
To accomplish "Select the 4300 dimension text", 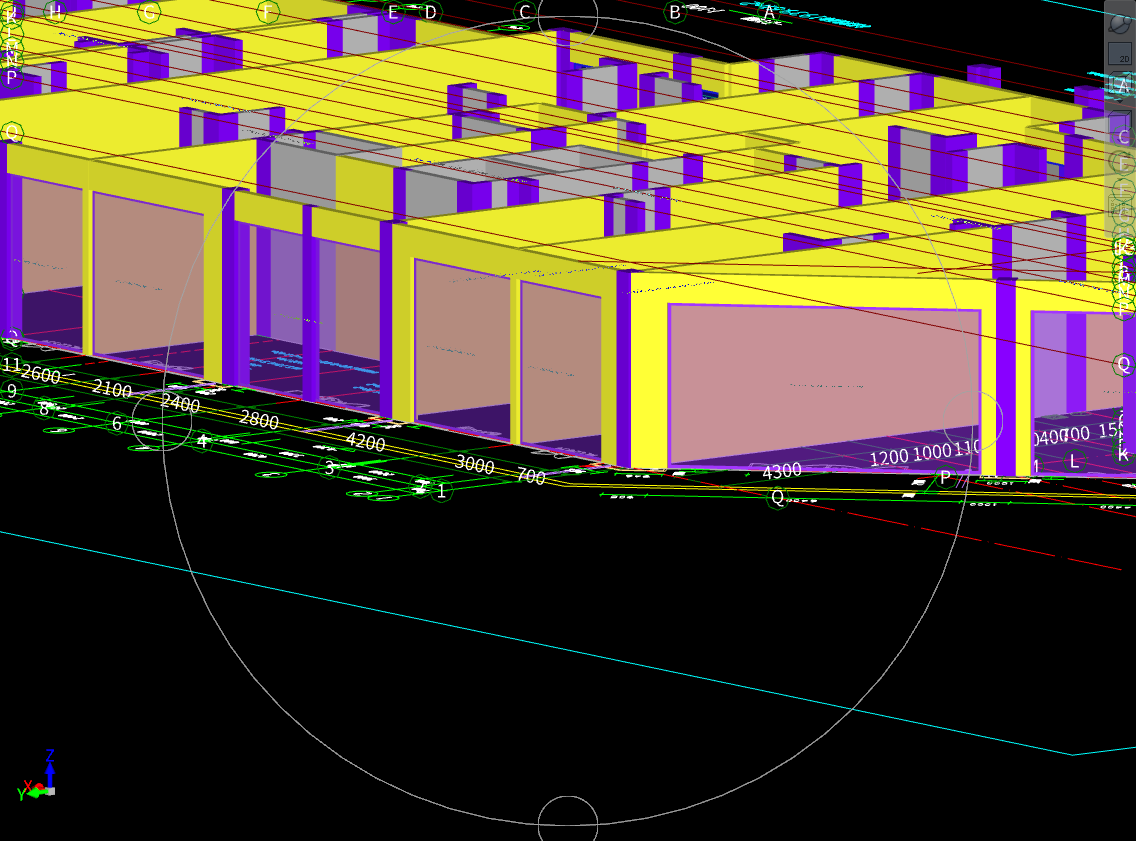I will tap(782, 472).
